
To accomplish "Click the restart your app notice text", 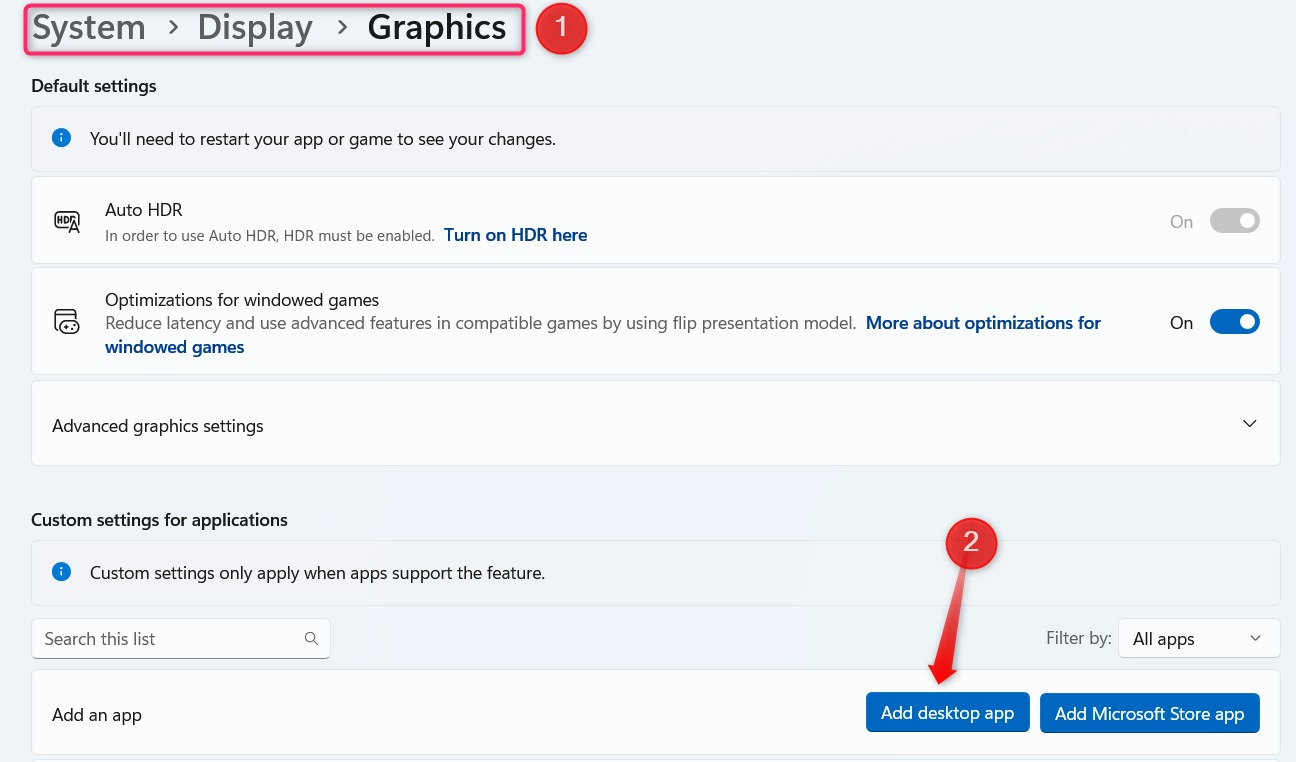I will click(x=323, y=139).
